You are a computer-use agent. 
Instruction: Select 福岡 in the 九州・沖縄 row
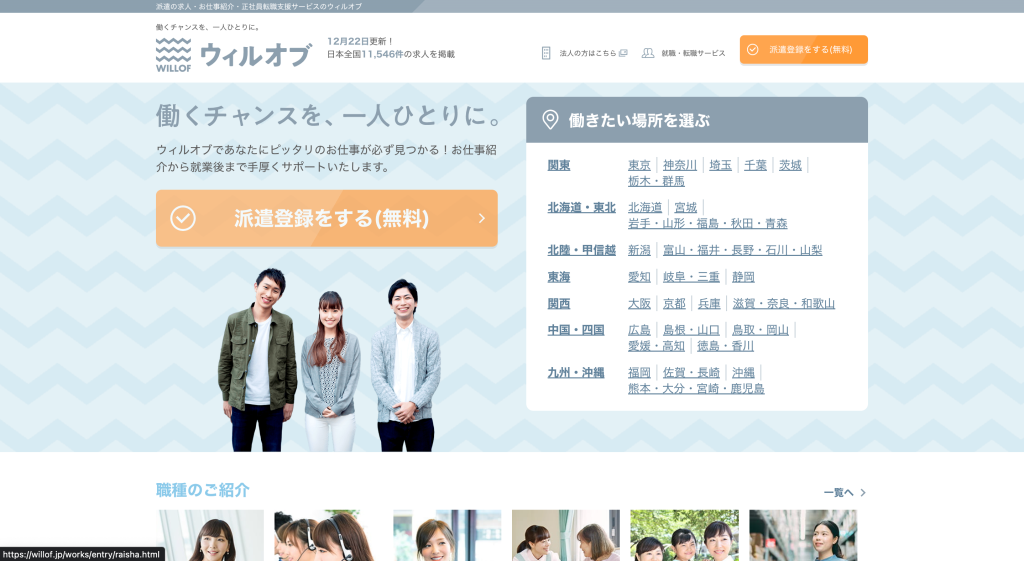point(639,372)
